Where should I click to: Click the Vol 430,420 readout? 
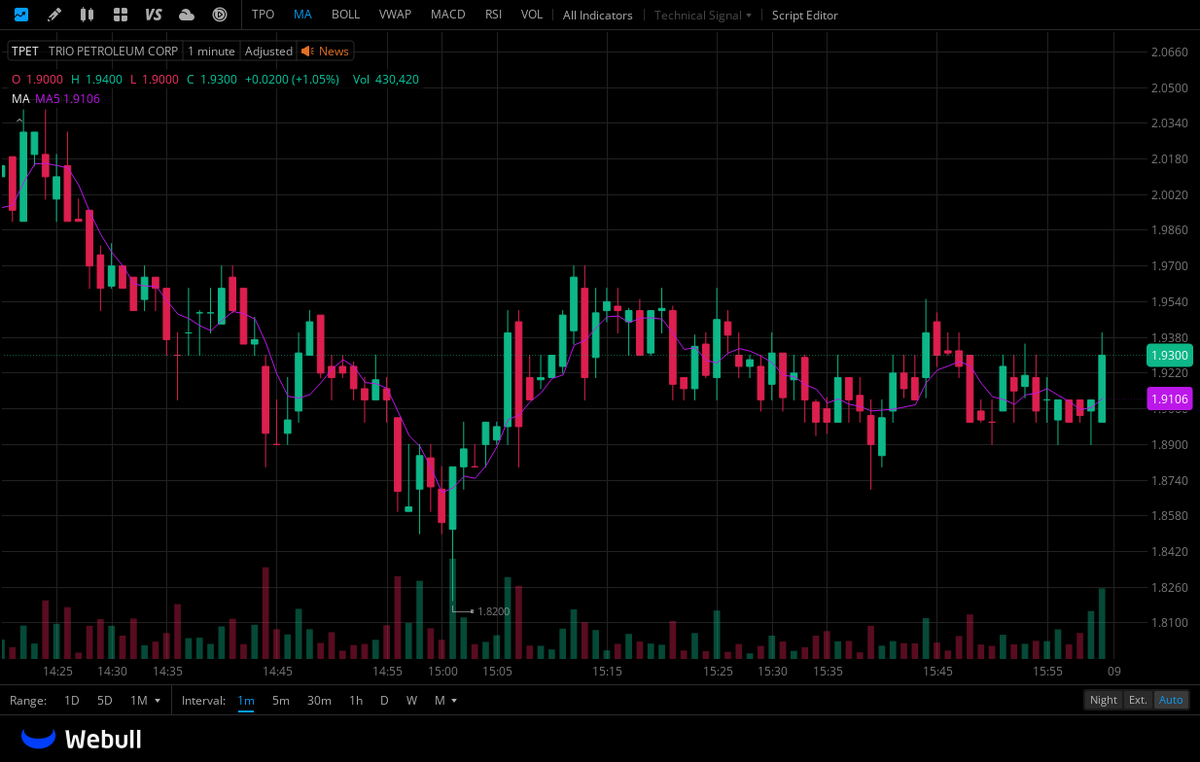tap(386, 79)
